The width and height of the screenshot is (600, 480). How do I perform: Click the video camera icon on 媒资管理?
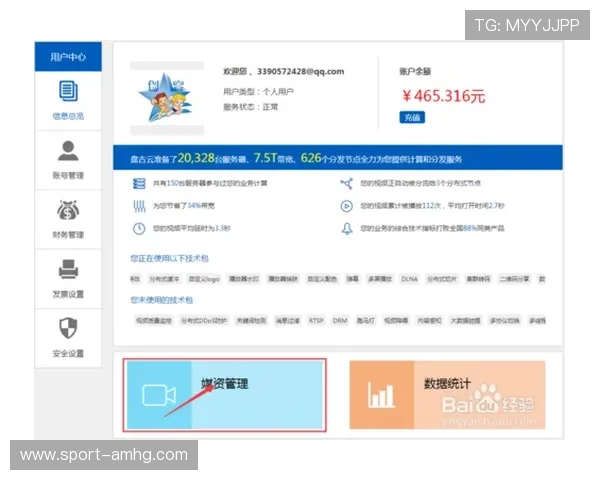pos(159,395)
